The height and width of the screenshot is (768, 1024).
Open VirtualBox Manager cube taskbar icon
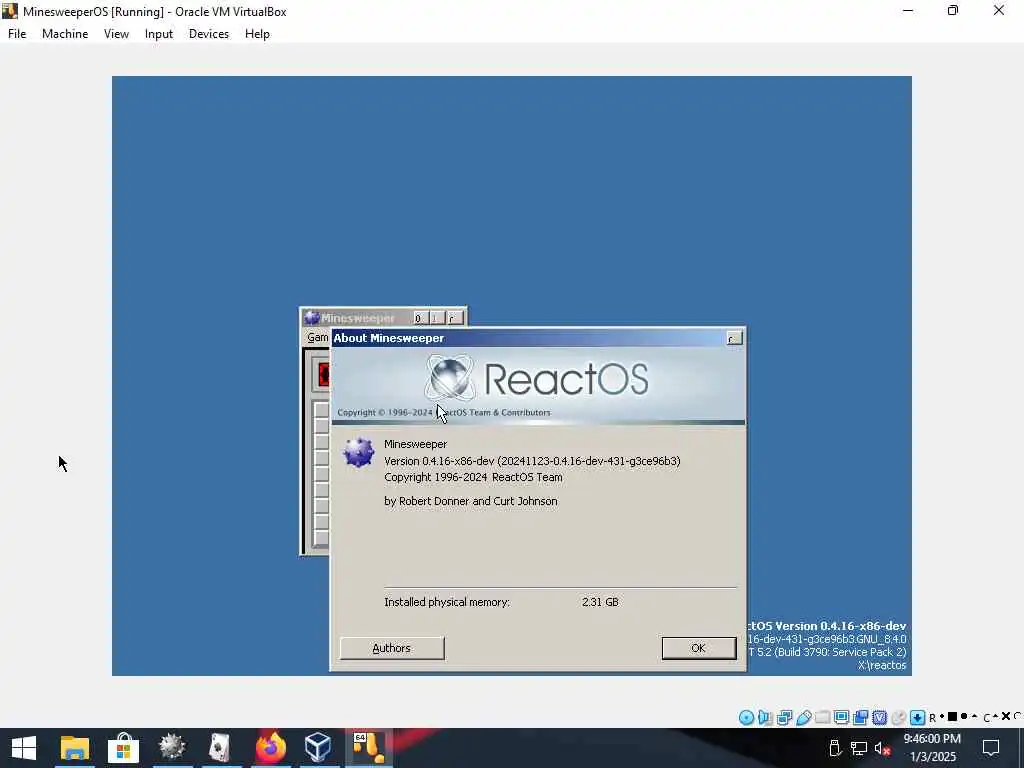pyautogui.click(x=318, y=747)
